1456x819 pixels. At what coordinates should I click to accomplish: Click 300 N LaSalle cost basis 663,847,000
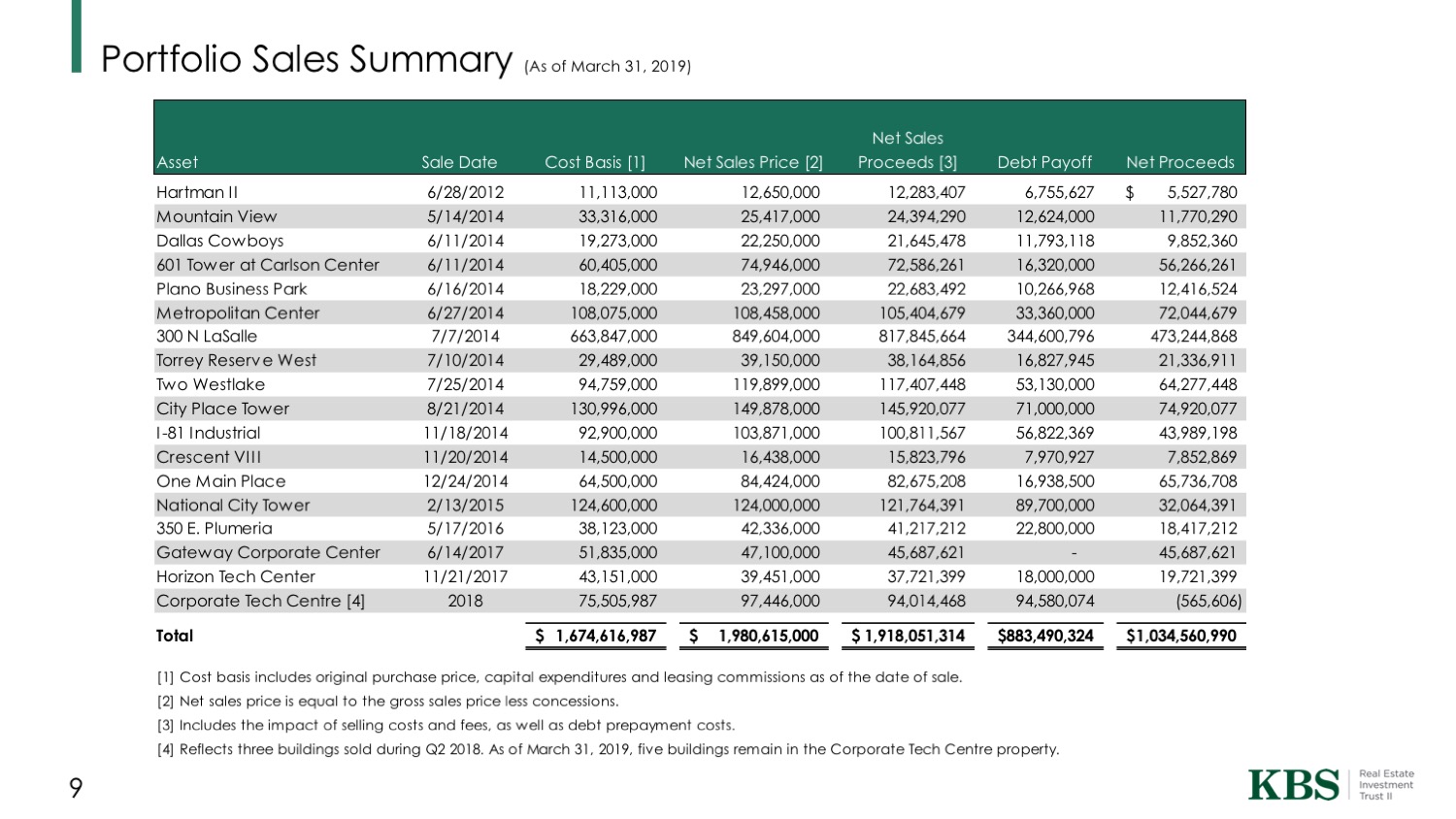pos(613,336)
